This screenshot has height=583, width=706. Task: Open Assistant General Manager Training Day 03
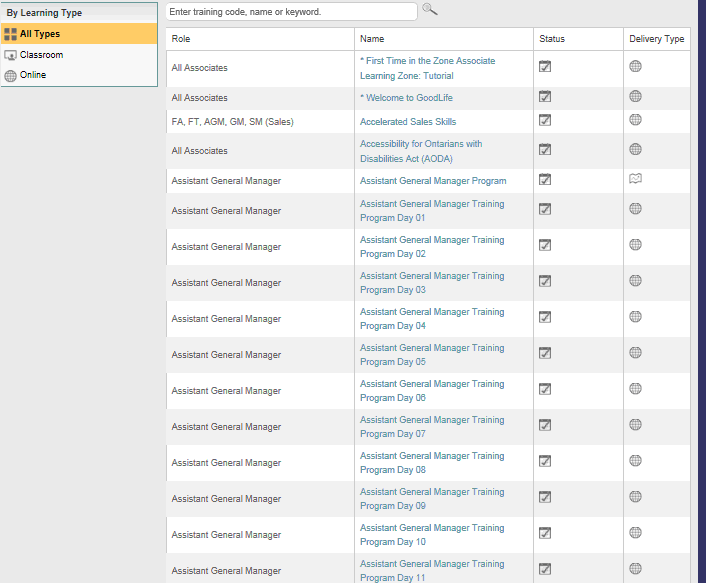tap(432, 283)
